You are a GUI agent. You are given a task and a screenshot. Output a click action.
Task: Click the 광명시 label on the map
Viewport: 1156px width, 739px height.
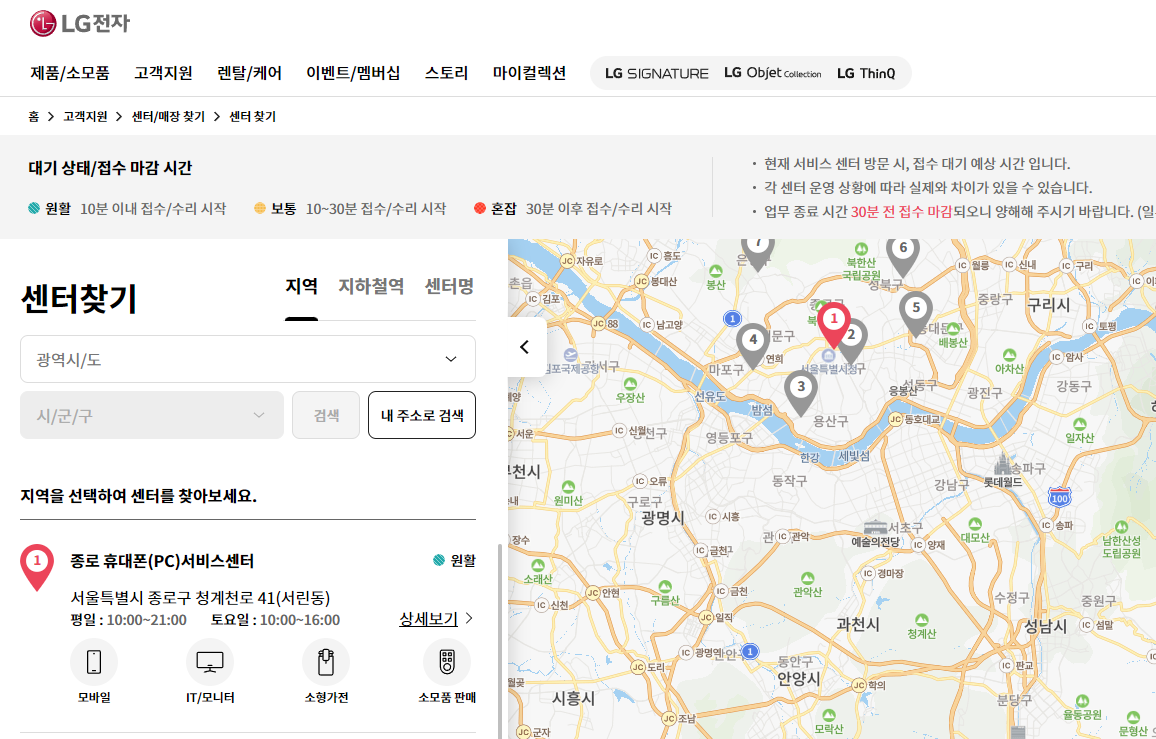663,518
